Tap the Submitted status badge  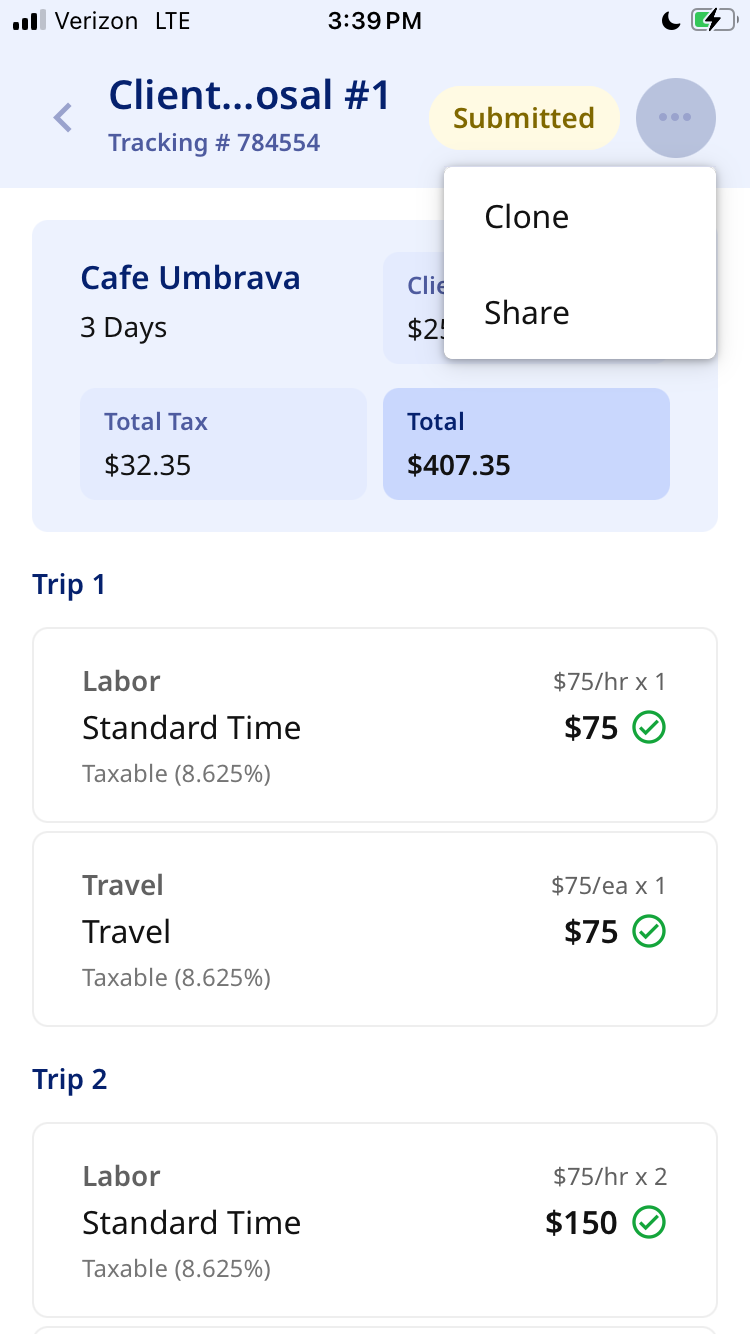pyautogui.click(x=524, y=118)
